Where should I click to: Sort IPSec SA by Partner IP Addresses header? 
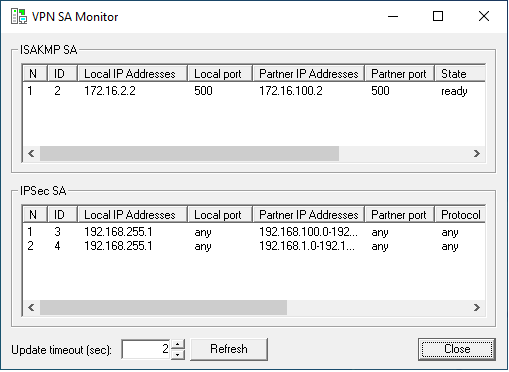309,214
